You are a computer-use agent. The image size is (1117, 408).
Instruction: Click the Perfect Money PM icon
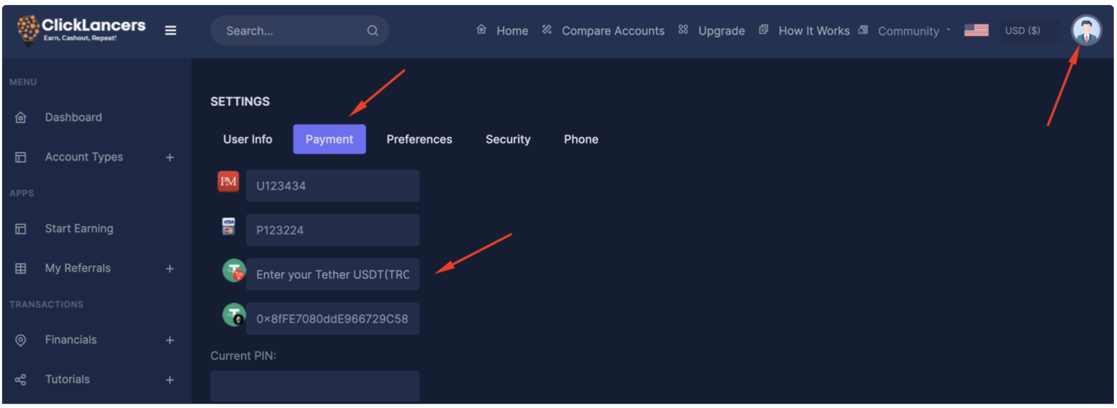pyautogui.click(x=228, y=182)
